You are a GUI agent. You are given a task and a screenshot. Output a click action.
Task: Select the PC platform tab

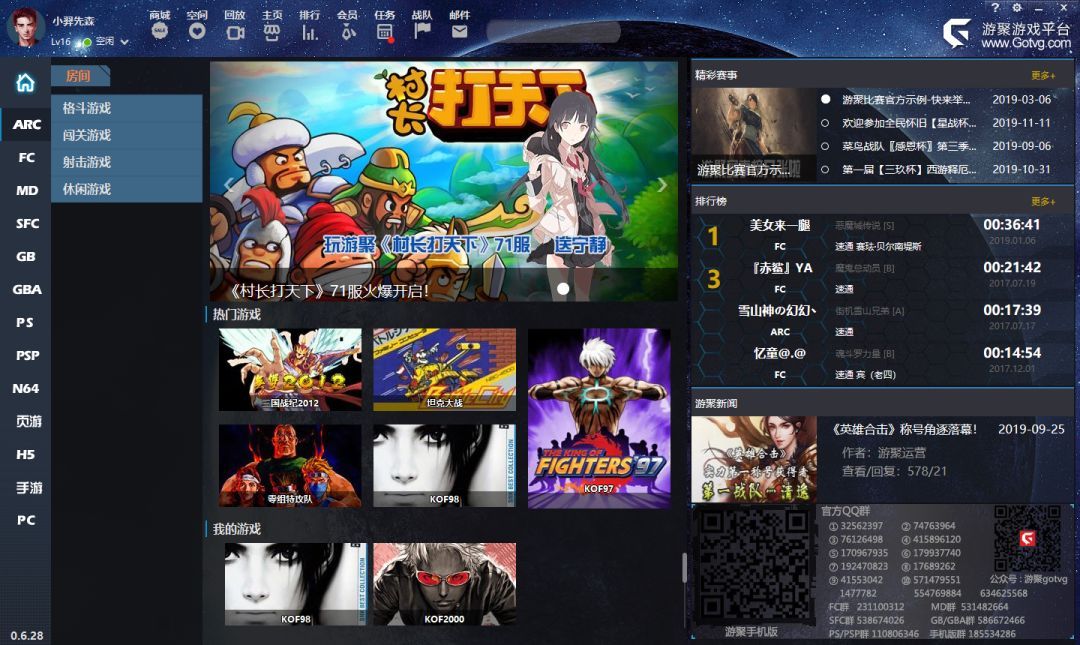(25, 520)
